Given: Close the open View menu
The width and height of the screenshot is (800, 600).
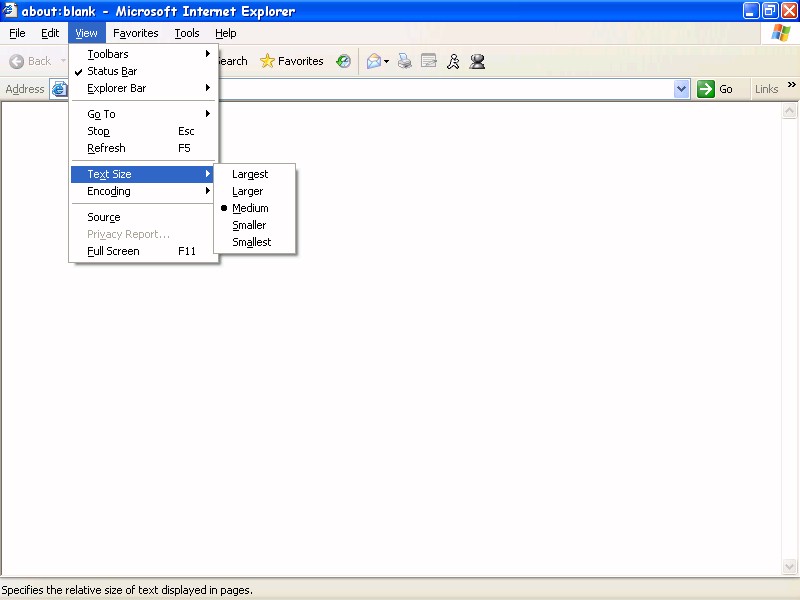Looking at the screenshot, I should tap(86, 33).
